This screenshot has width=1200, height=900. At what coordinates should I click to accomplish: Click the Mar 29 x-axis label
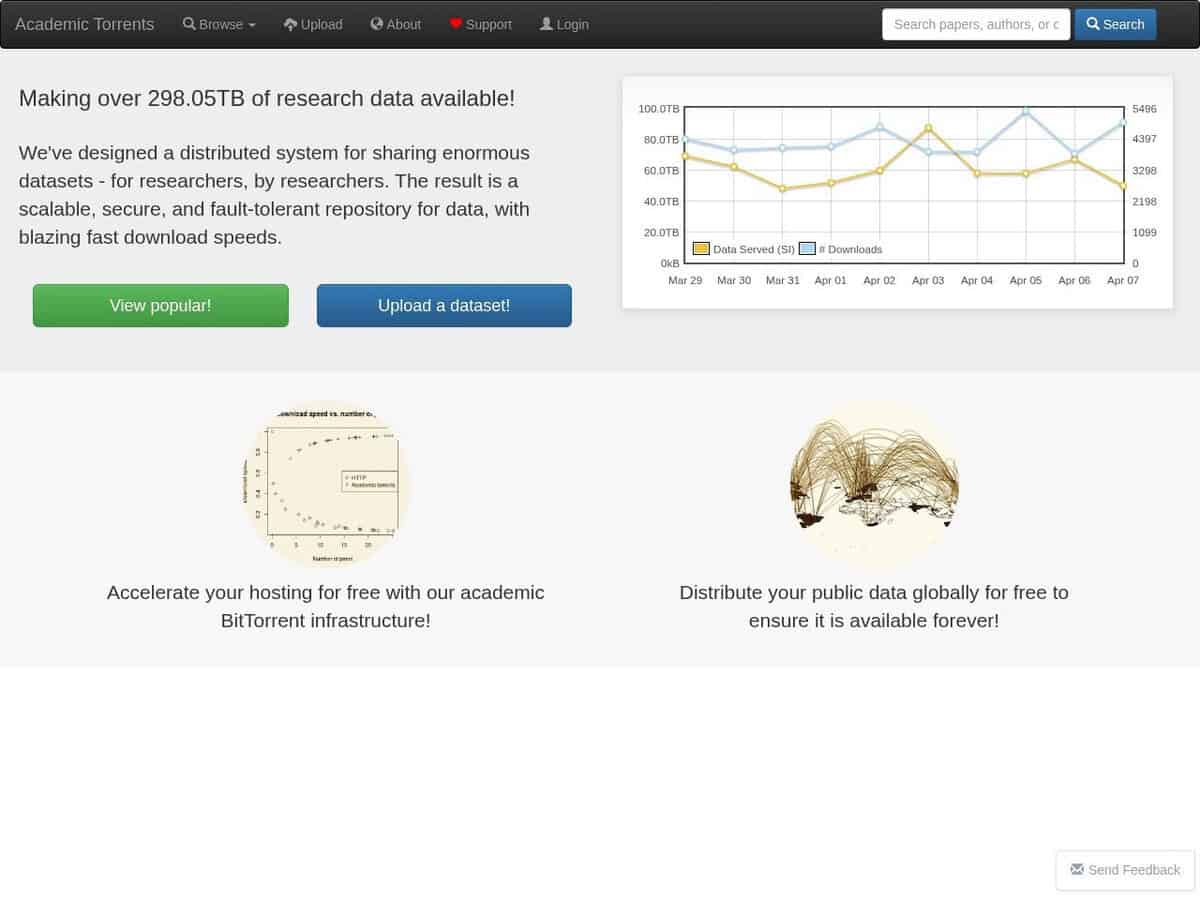click(x=685, y=280)
